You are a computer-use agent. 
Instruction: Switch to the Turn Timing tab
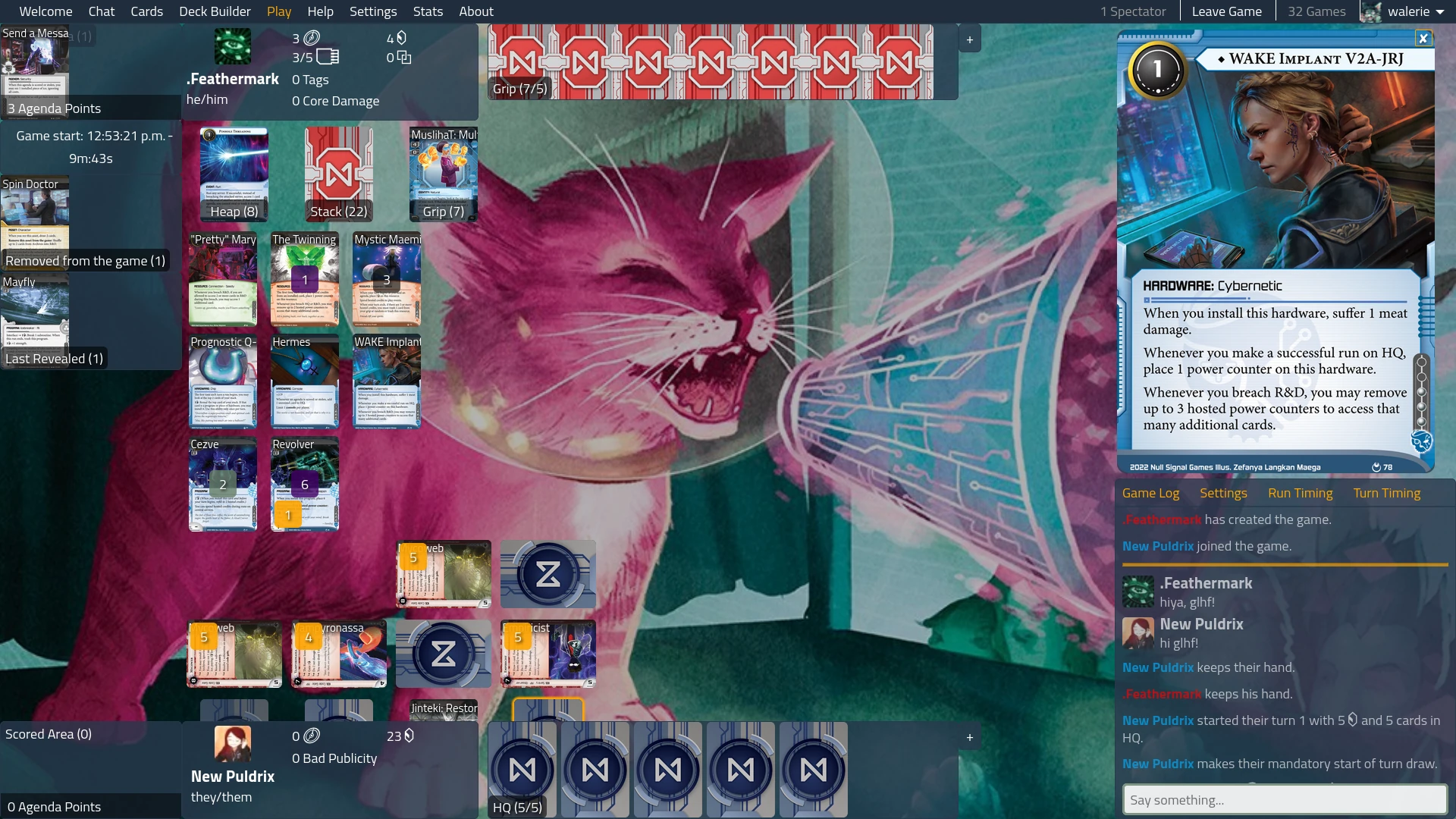[x=1386, y=493]
